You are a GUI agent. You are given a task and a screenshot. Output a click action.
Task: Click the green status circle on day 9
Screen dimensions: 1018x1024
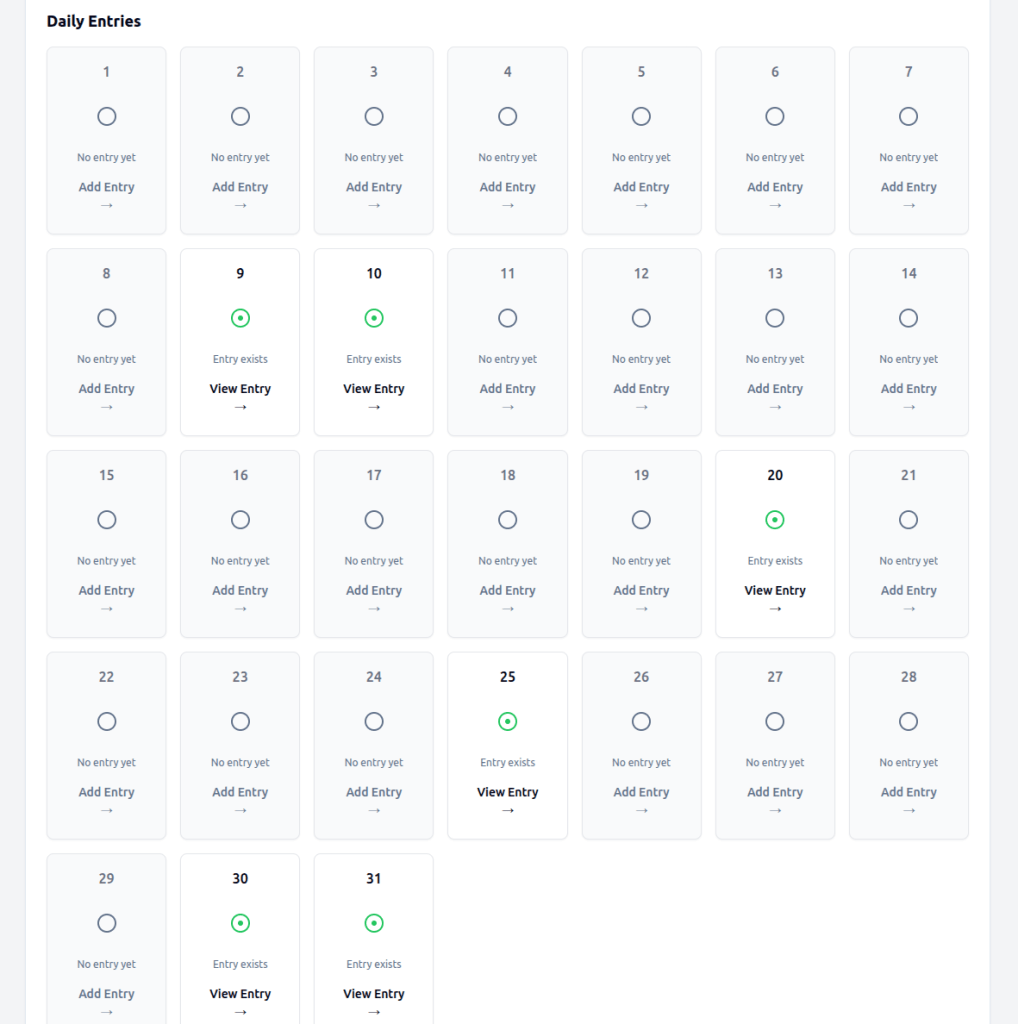coord(240,318)
